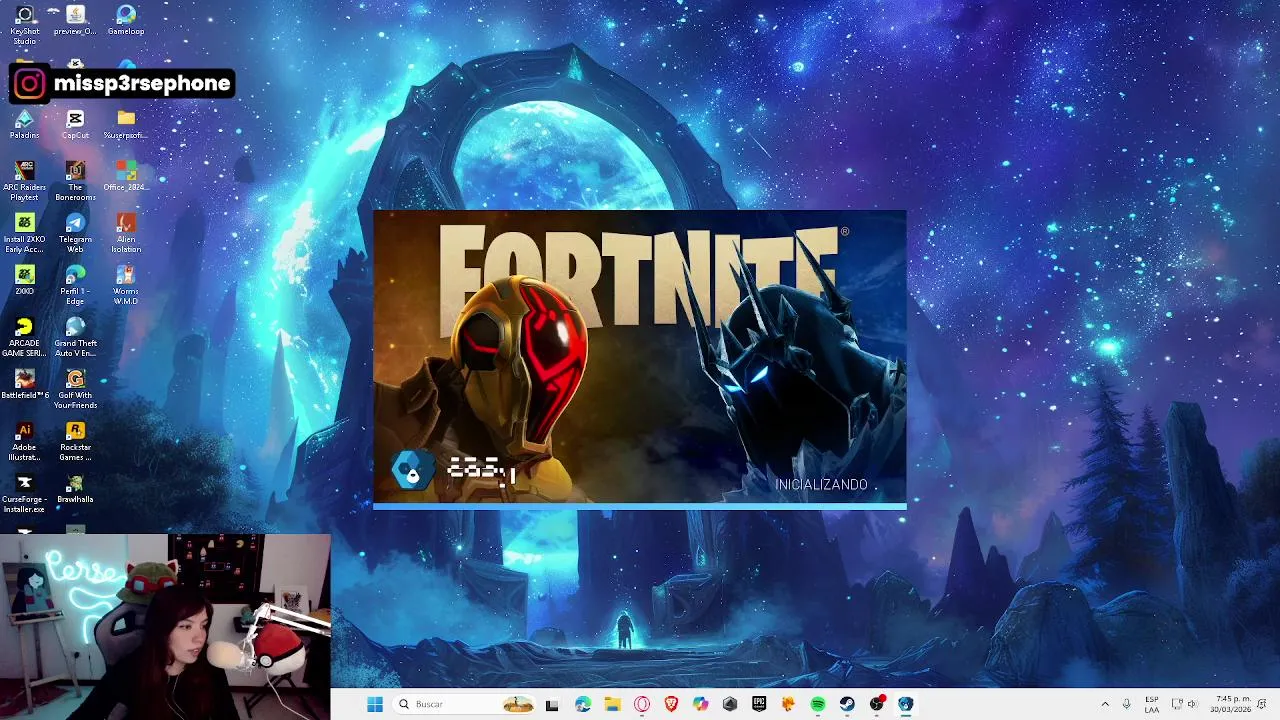This screenshot has height=720, width=1280.
Task: Open Spotify from the taskbar
Action: (818, 704)
